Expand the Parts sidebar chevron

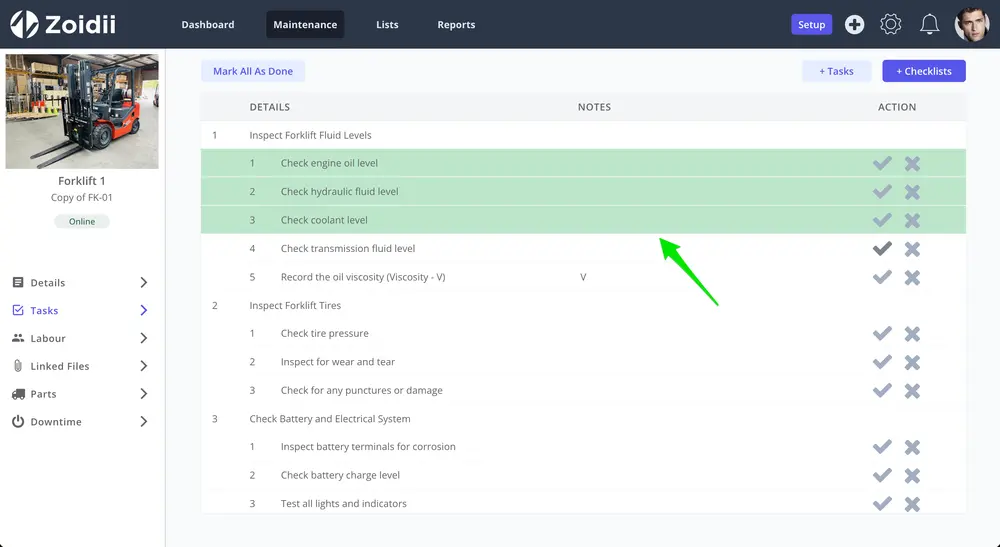(x=143, y=394)
